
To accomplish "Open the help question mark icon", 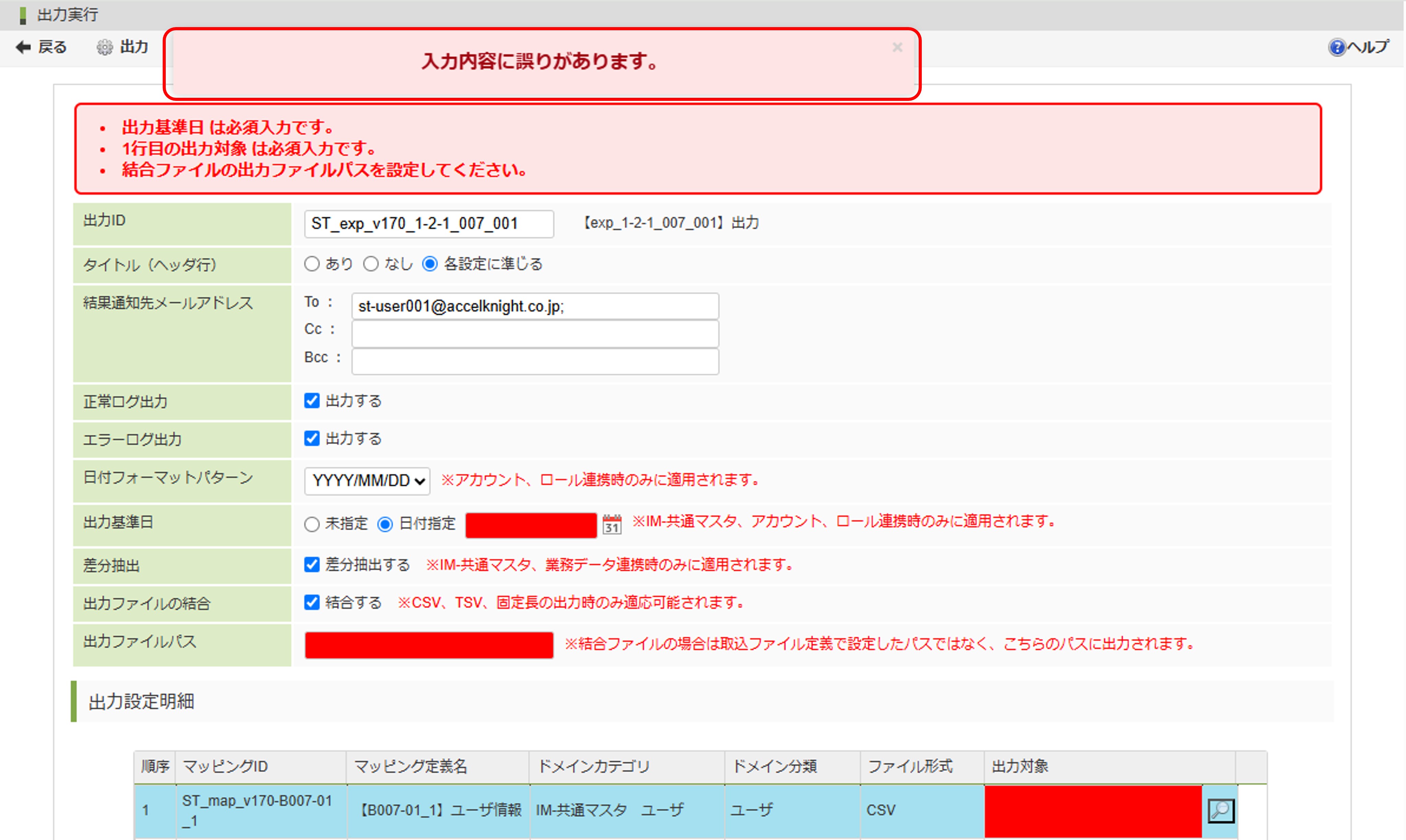I will [1336, 47].
